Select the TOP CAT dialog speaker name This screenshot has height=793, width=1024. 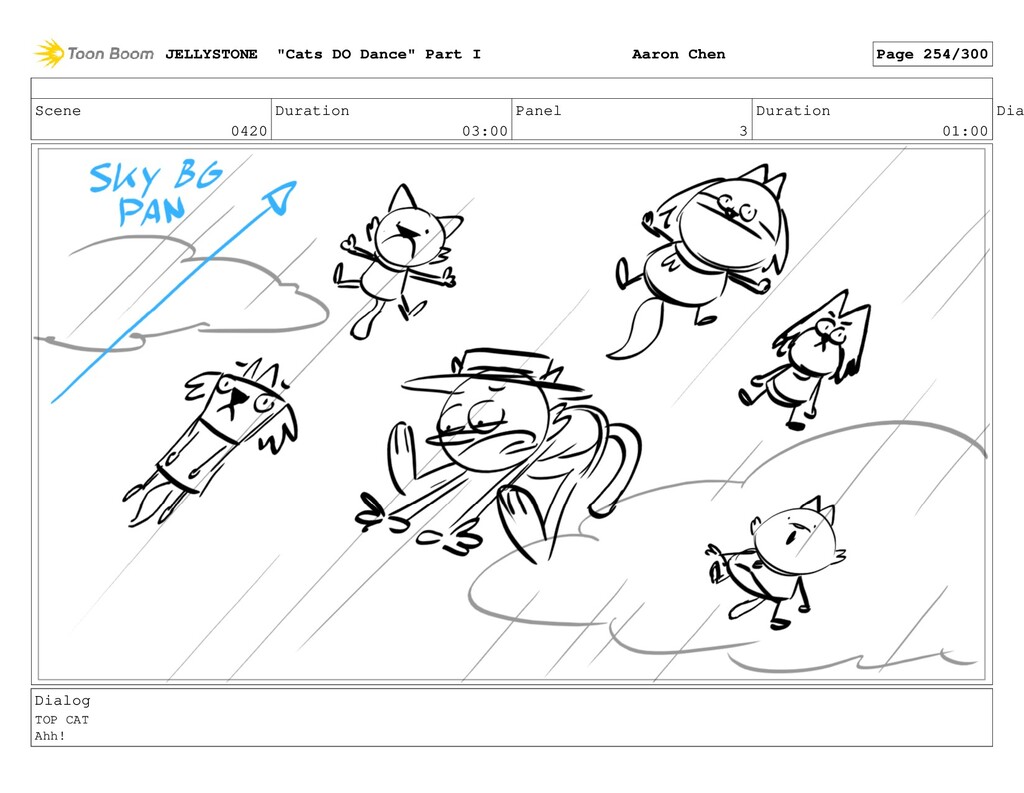click(61, 720)
